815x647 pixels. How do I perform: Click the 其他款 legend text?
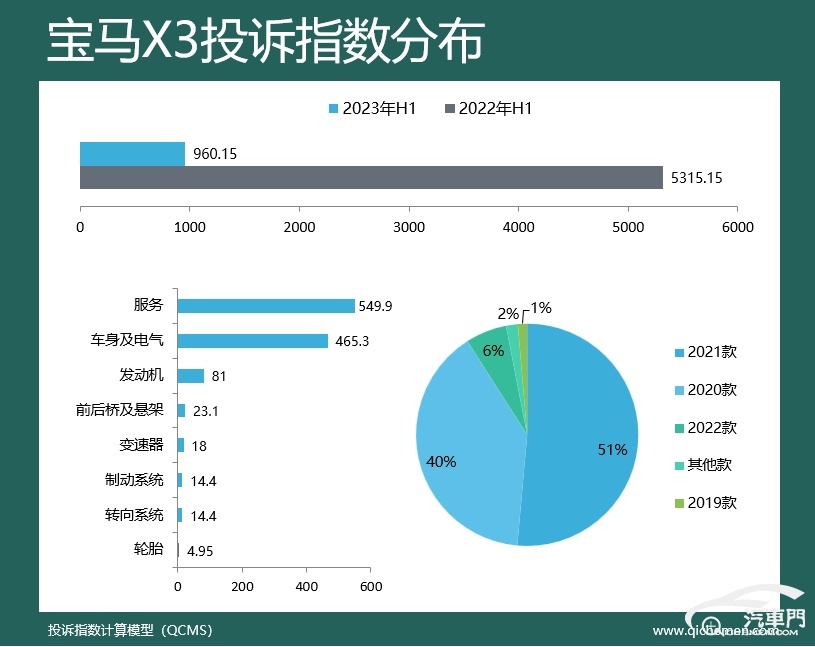coord(709,465)
